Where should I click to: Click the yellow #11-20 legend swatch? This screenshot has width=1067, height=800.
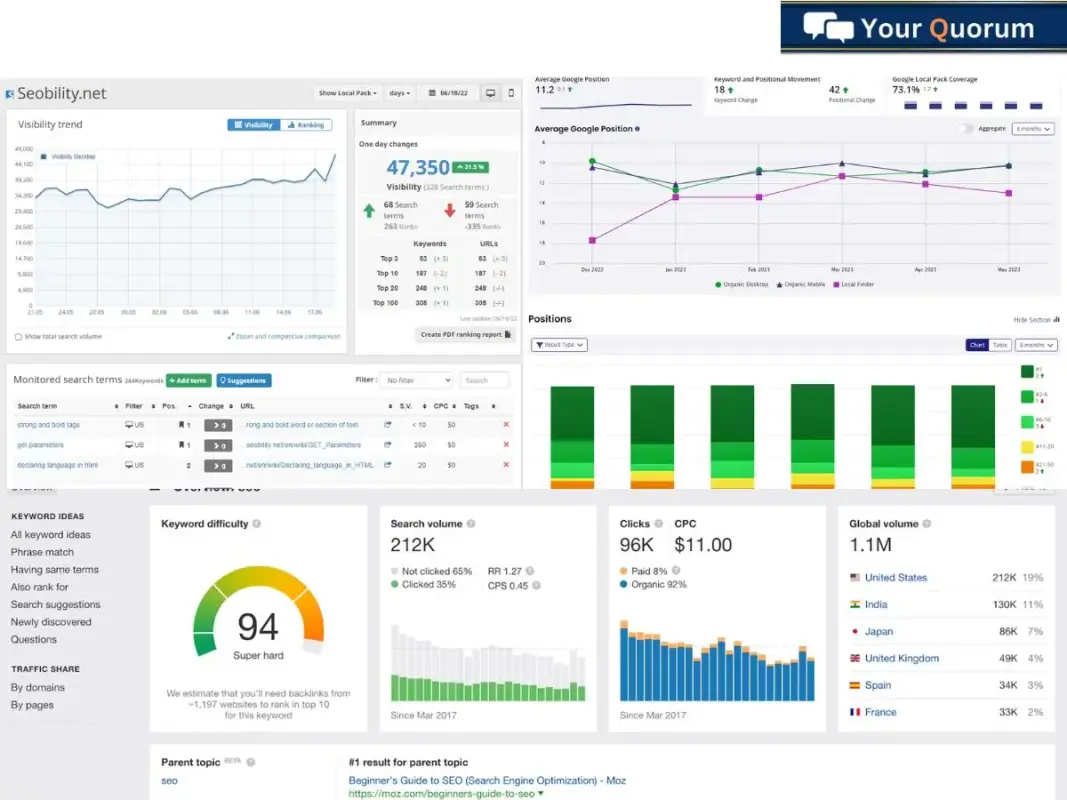1027,446
